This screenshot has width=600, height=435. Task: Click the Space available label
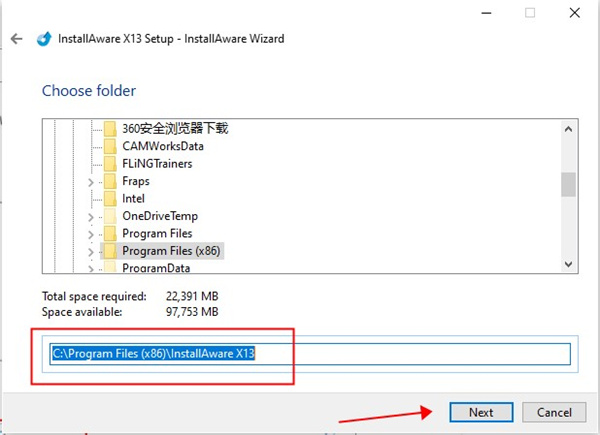82,312
